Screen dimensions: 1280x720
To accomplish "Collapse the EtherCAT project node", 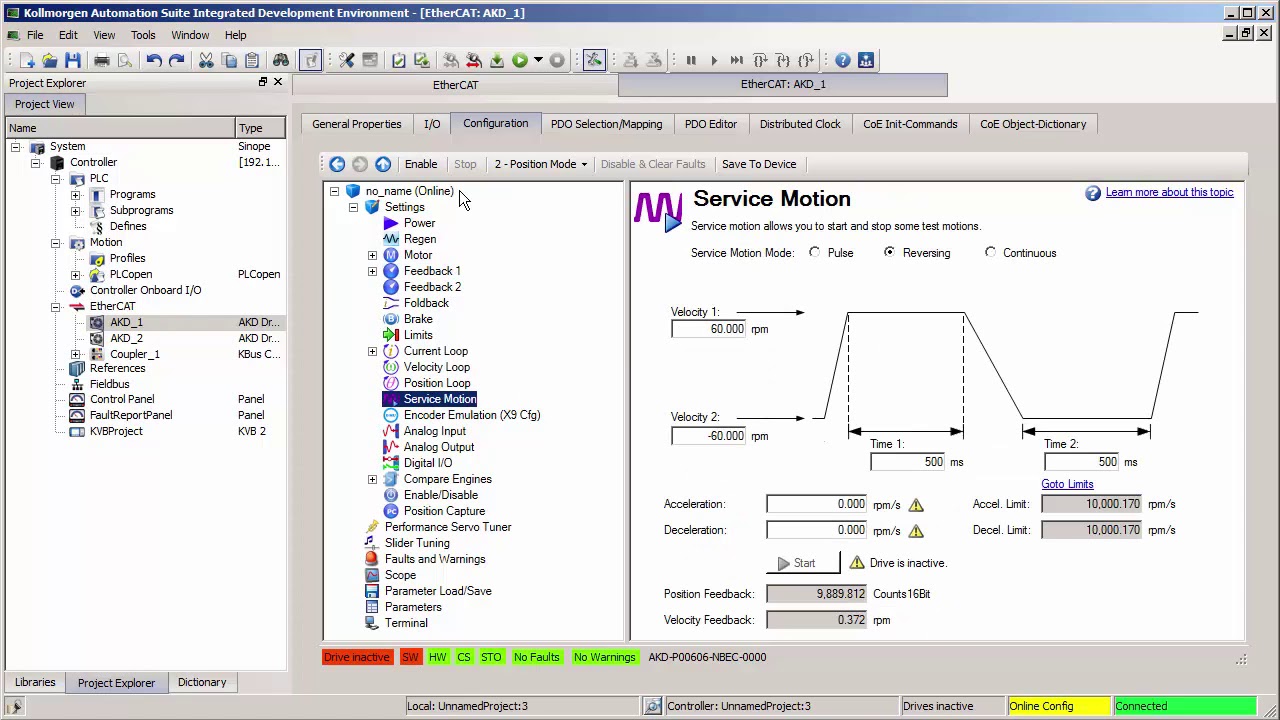I will 55,306.
